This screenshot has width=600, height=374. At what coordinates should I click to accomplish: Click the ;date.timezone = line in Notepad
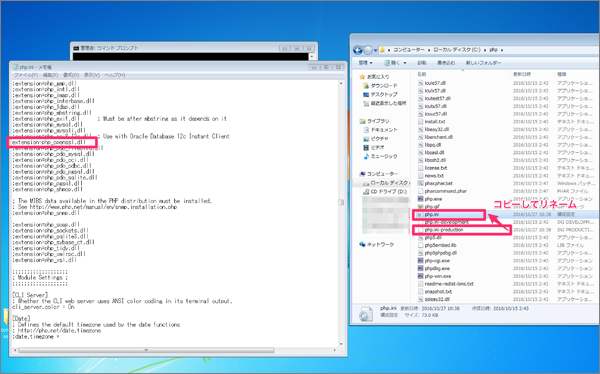35,336
